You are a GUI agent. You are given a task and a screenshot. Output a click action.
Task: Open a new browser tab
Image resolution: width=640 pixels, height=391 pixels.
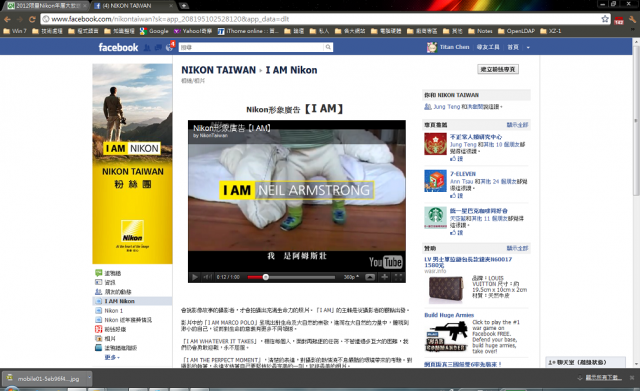click(184, 5)
